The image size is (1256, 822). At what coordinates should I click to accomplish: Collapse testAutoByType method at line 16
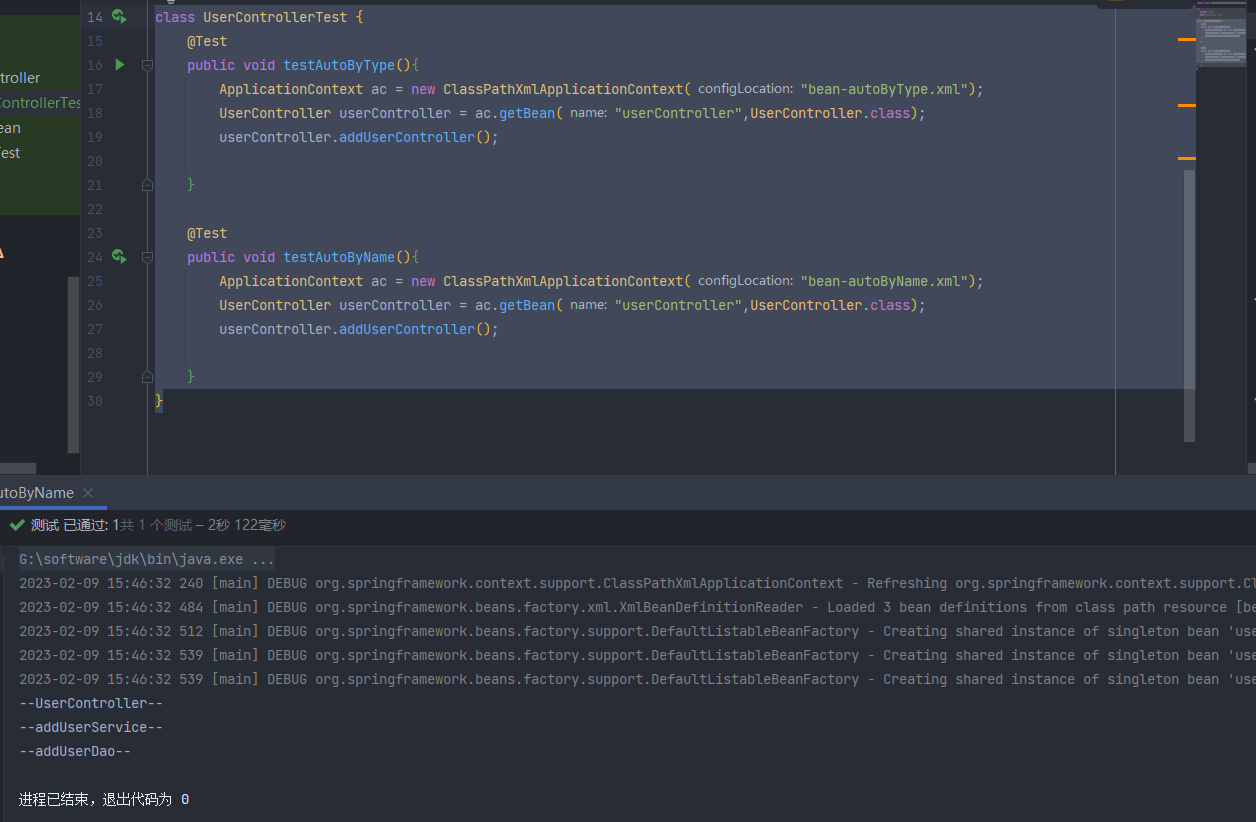147,65
